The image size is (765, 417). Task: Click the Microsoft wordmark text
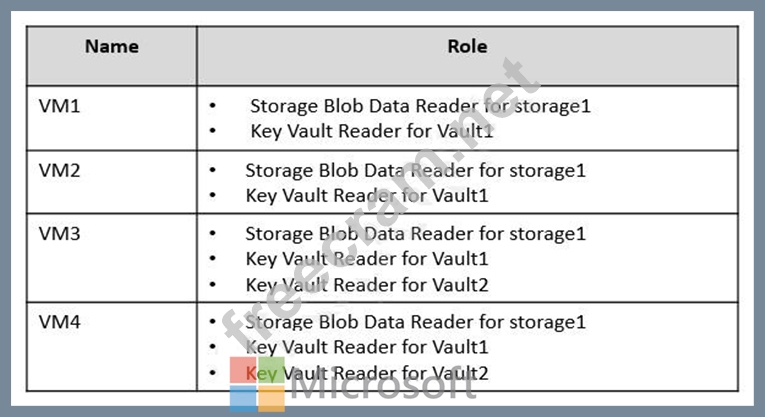pos(383,385)
